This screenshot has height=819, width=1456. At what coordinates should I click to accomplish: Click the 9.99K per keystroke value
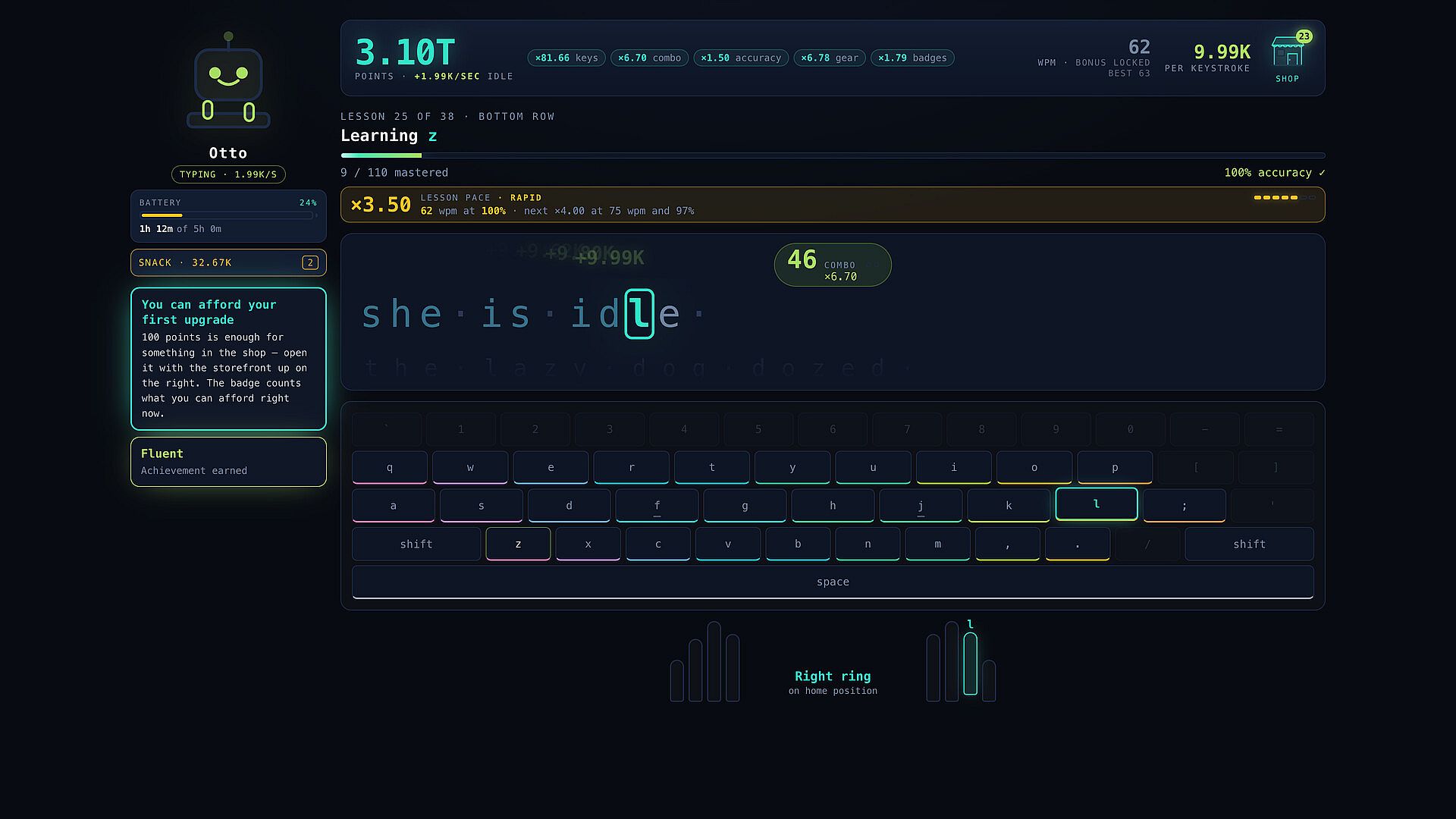pyautogui.click(x=1222, y=52)
